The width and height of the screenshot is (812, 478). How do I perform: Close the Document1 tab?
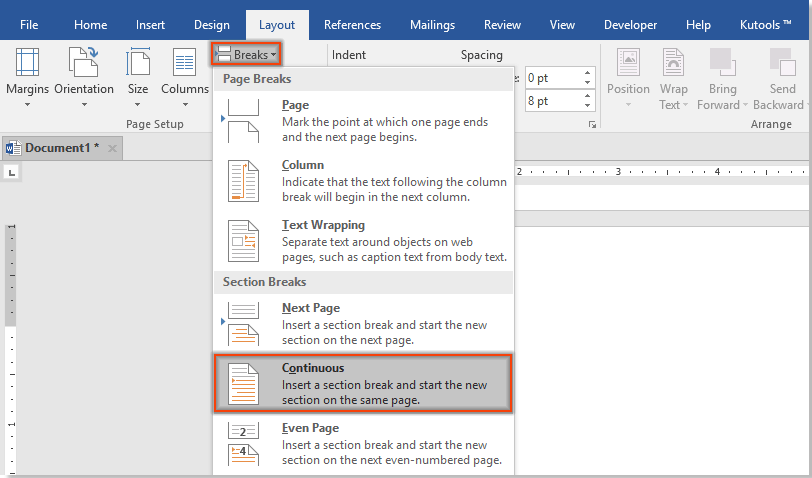coord(112,148)
